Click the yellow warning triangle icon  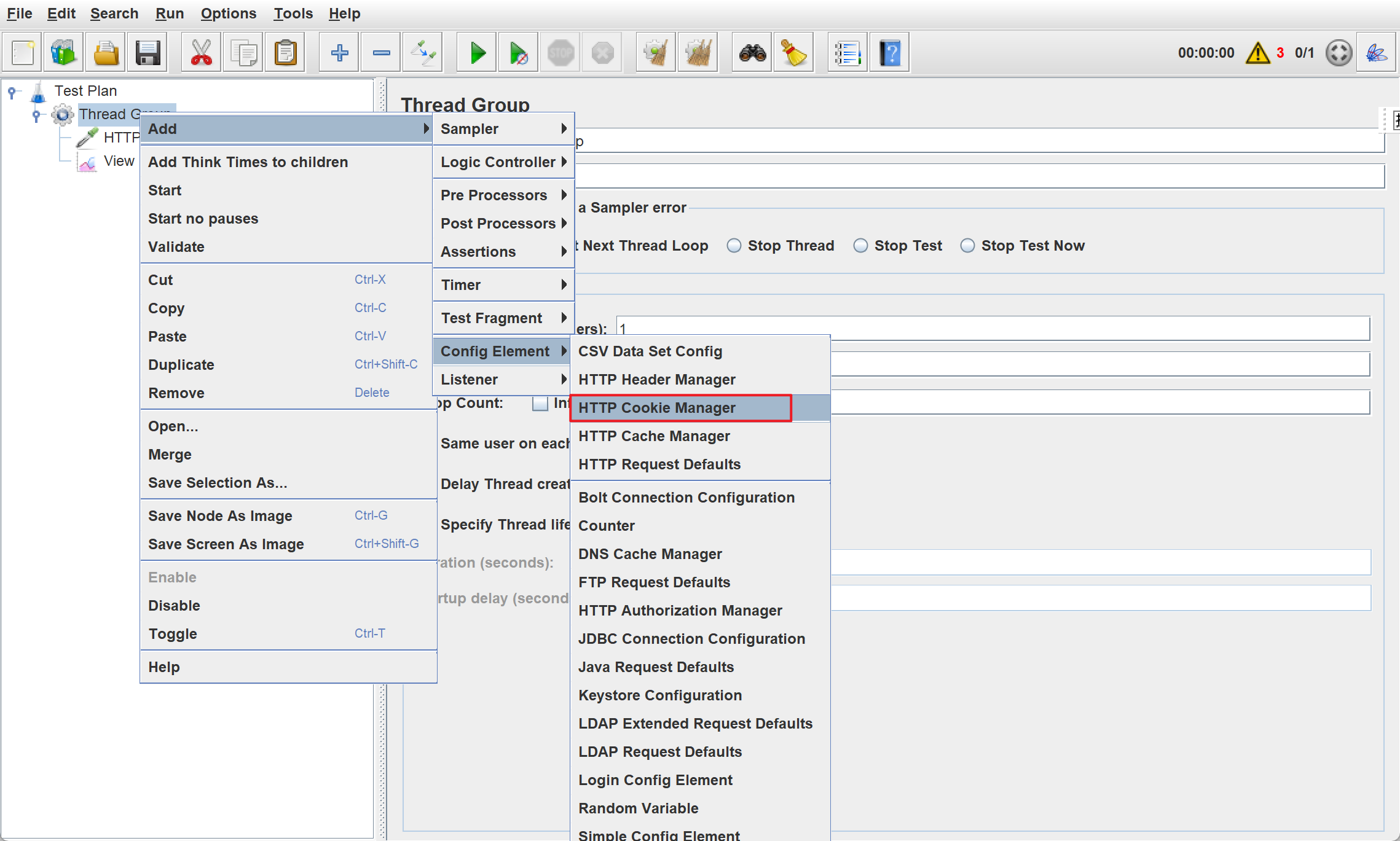(1257, 53)
